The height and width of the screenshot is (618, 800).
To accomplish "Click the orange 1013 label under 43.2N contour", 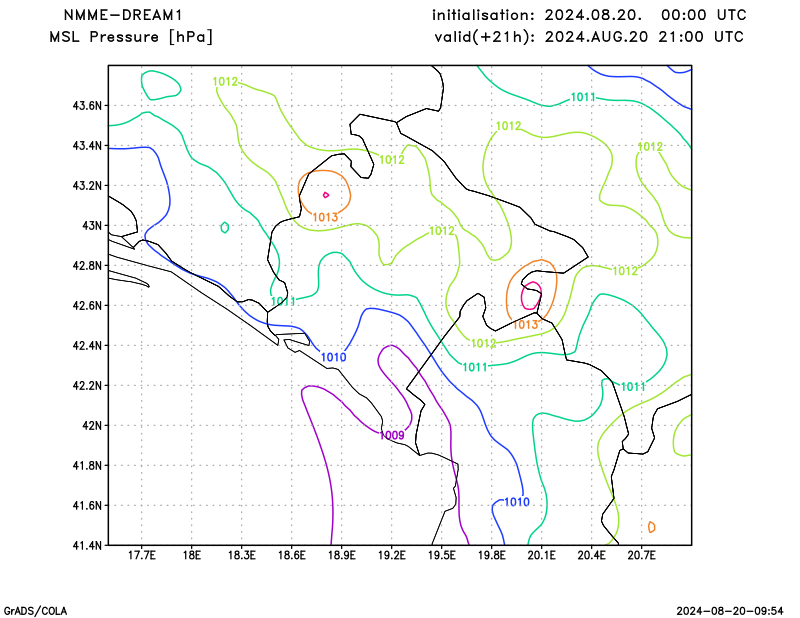I will (x=325, y=217).
